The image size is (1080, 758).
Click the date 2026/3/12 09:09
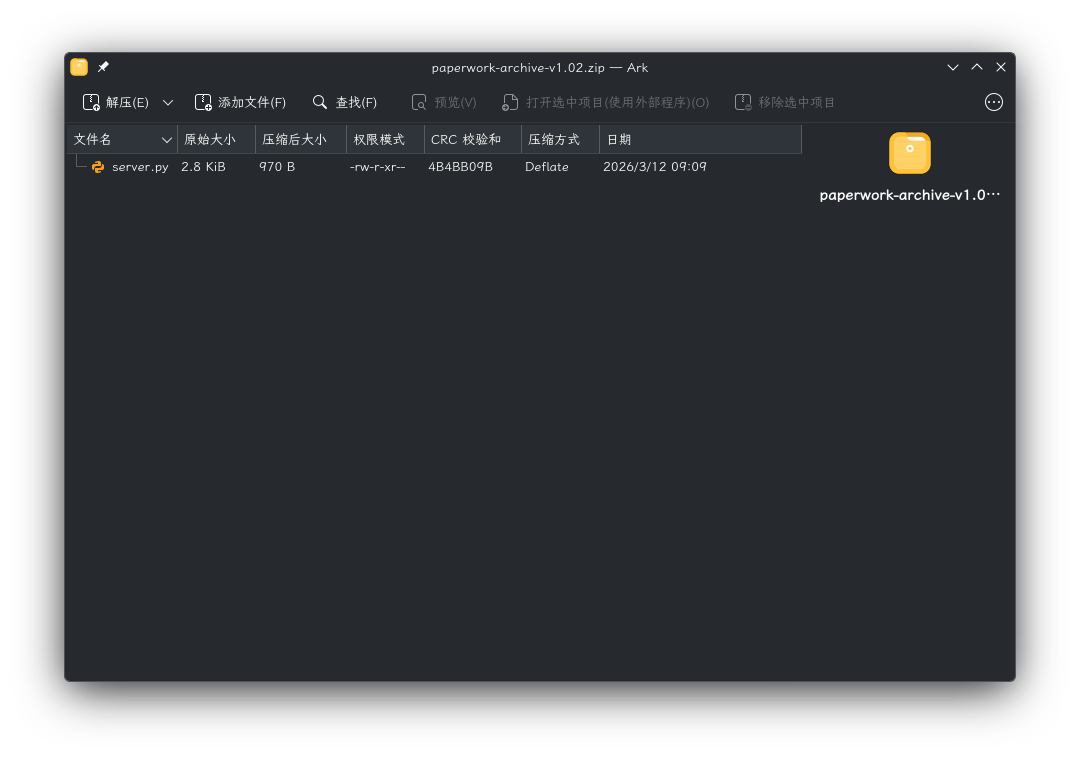[x=655, y=167]
